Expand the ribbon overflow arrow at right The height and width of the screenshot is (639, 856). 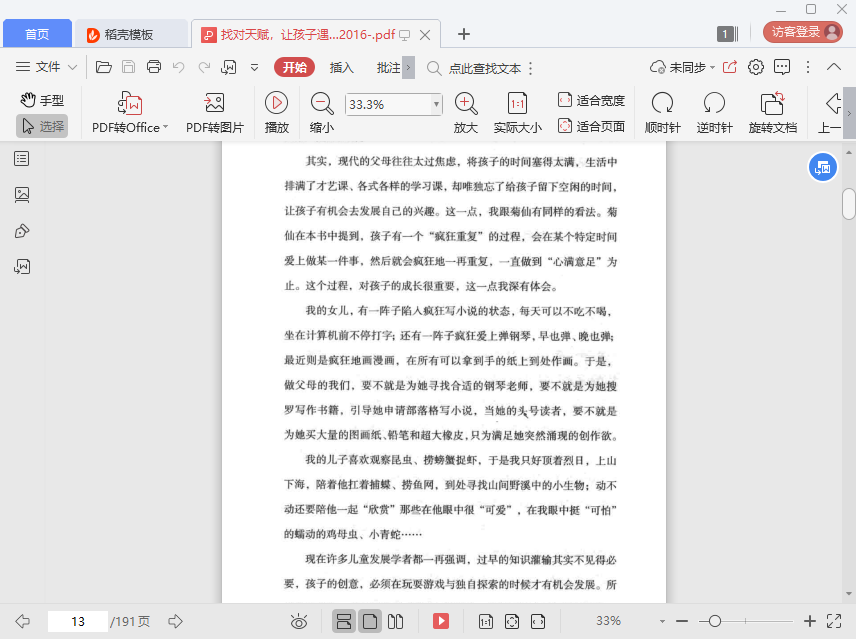[849, 113]
